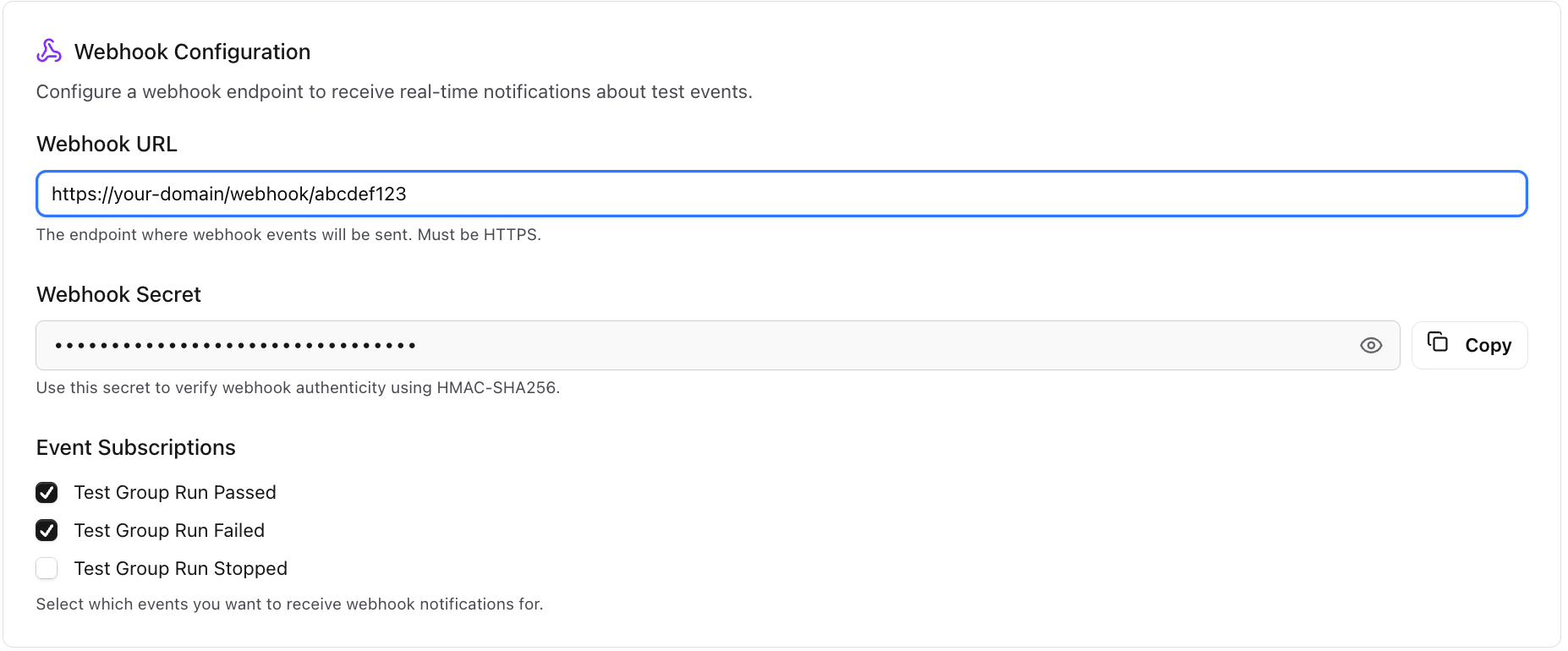Click the Test Group Run Failed label
Screen dimensions: 1568x651
point(169,530)
